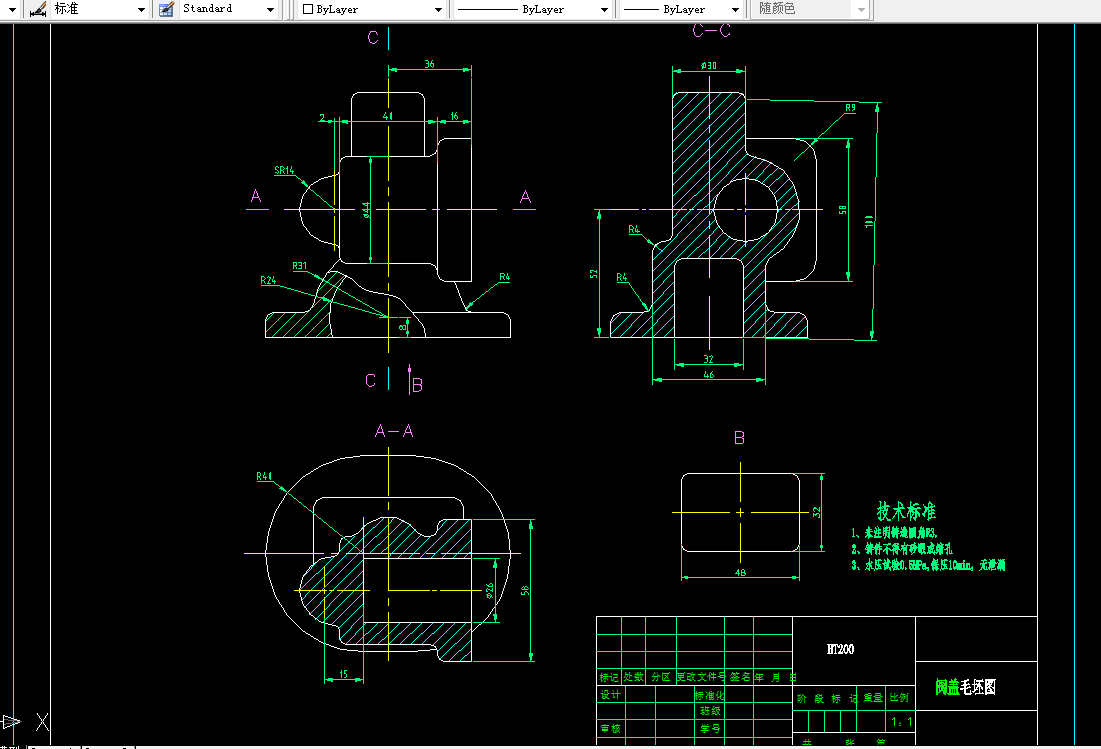
Task: Select the 15 dimension below A-A view
Action: tap(343, 674)
